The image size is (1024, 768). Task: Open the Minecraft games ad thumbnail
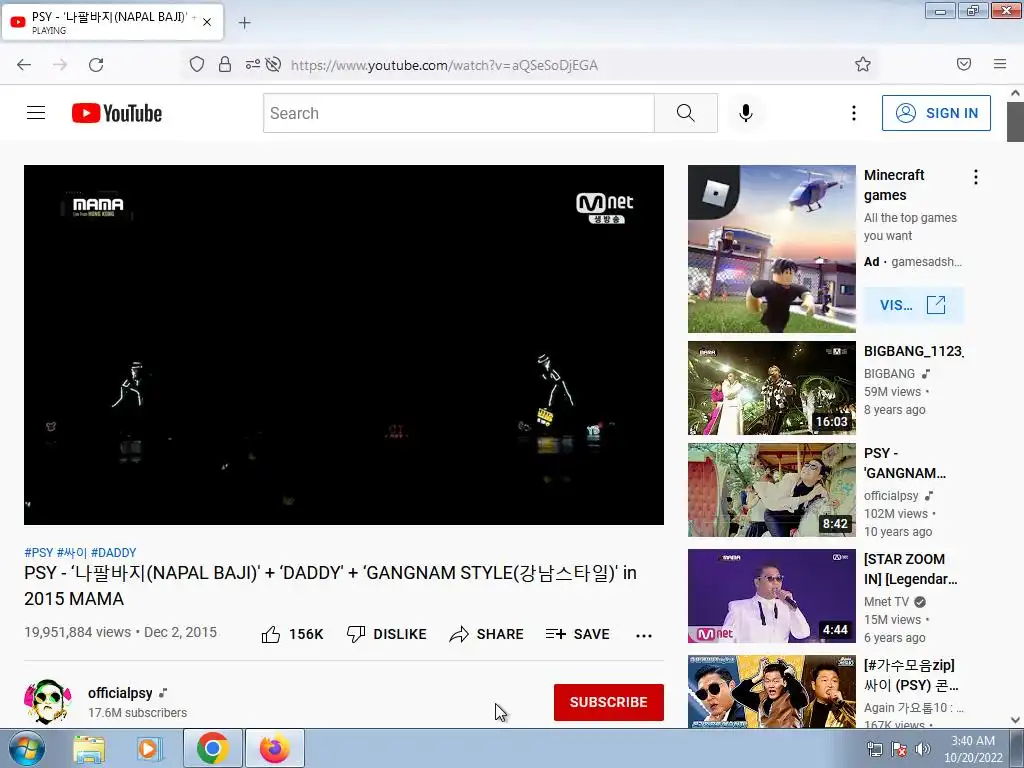pyautogui.click(x=771, y=249)
